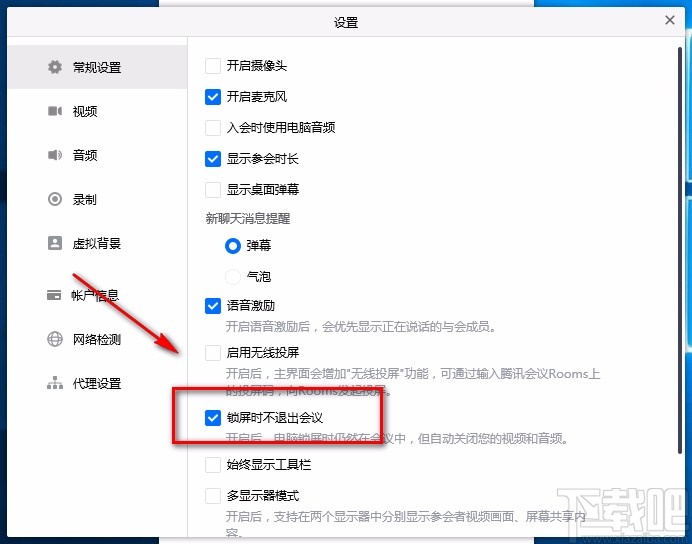
Task: Click the speaker icon beside 音频
Action: (55, 155)
